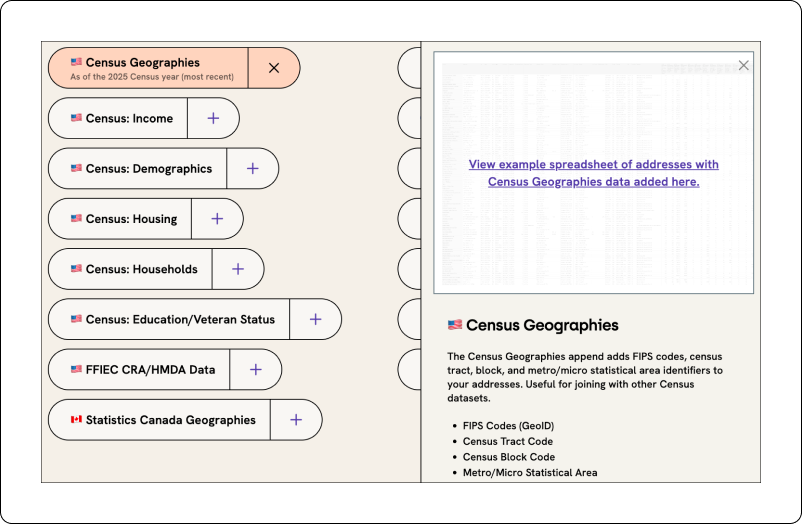The image size is (802, 524).
Task: Open the example spreadsheet of addresses link
Action: pos(593,173)
